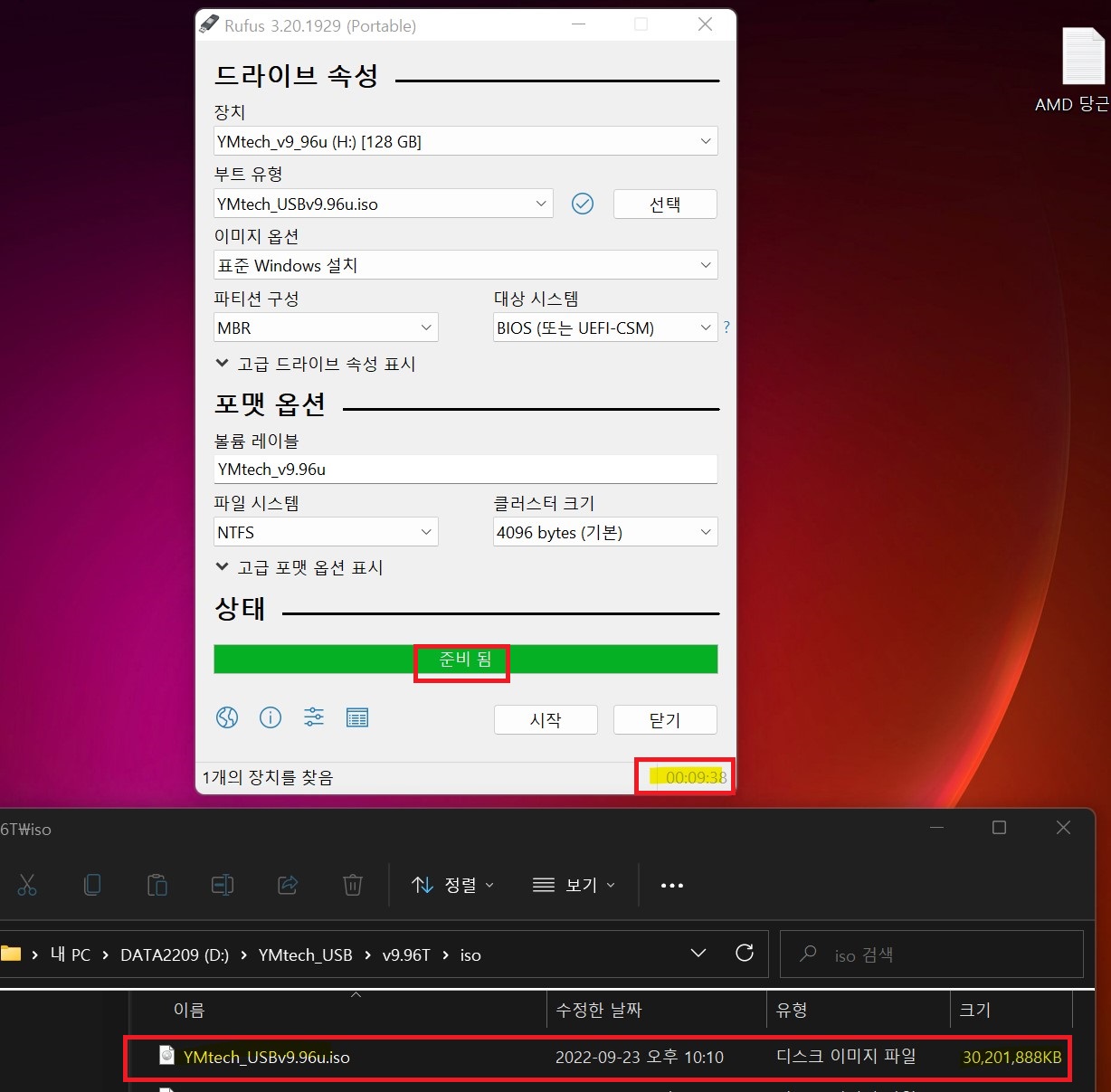Click the 닫기 close button in Rufus
This screenshot has height=1092, width=1111.
click(665, 719)
